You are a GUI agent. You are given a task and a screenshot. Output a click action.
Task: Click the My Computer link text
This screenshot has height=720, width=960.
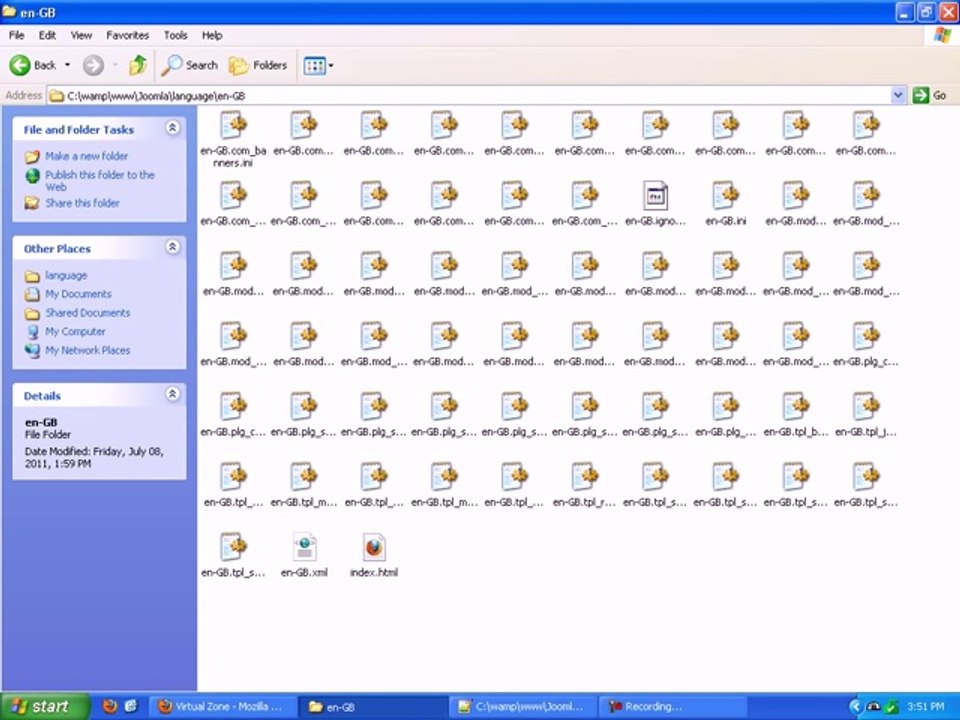[x=75, y=331]
